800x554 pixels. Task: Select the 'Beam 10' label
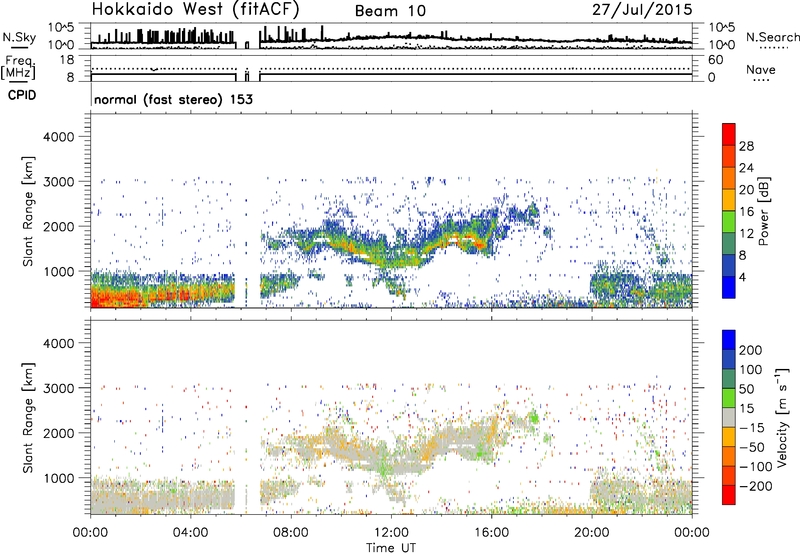390,11
